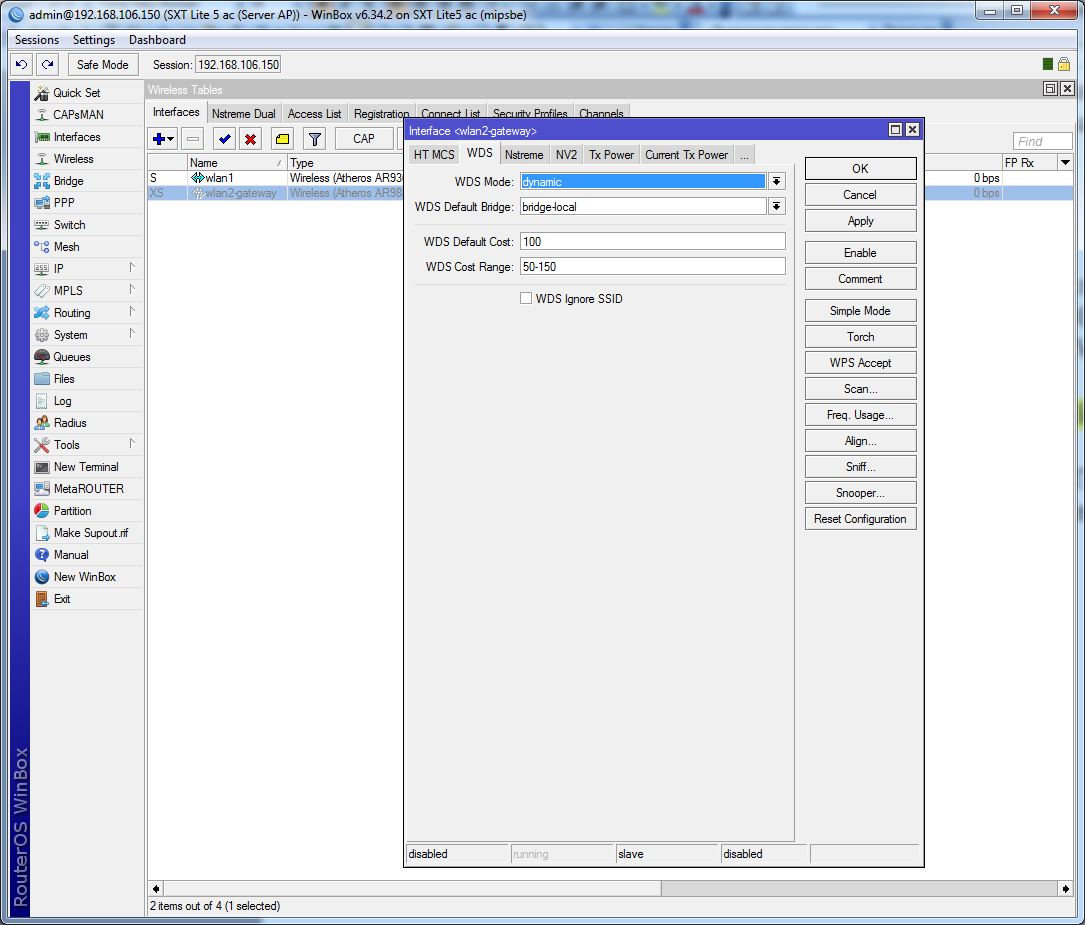This screenshot has width=1085, height=925.
Task: Click the undo arrow icon
Action: coord(22,65)
